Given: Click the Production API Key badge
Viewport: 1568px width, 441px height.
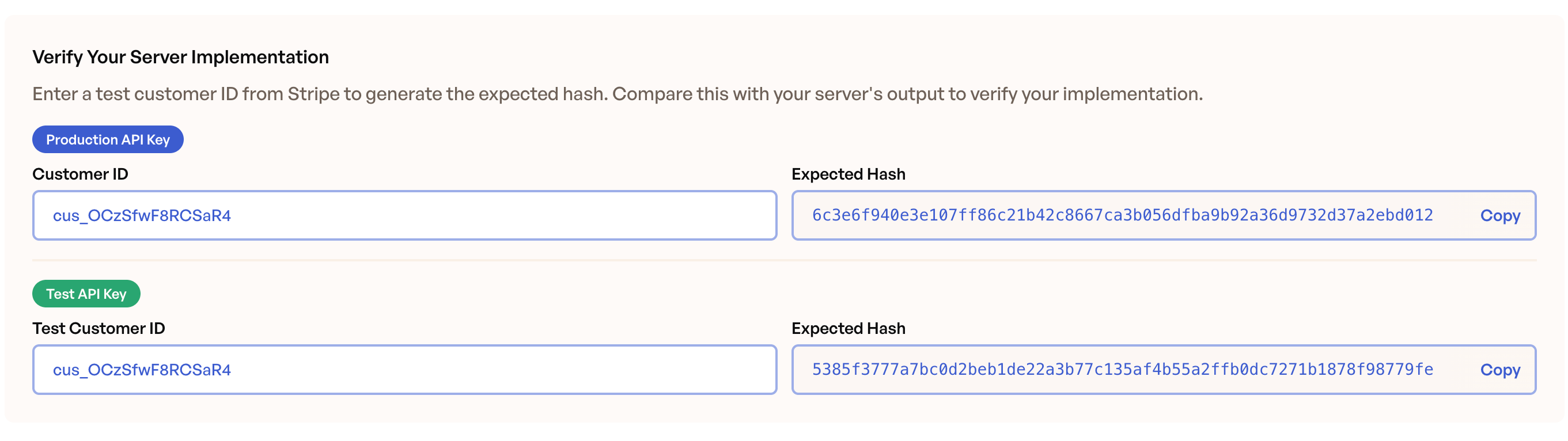Looking at the screenshot, I should pyautogui.click(x=108, y=139).
